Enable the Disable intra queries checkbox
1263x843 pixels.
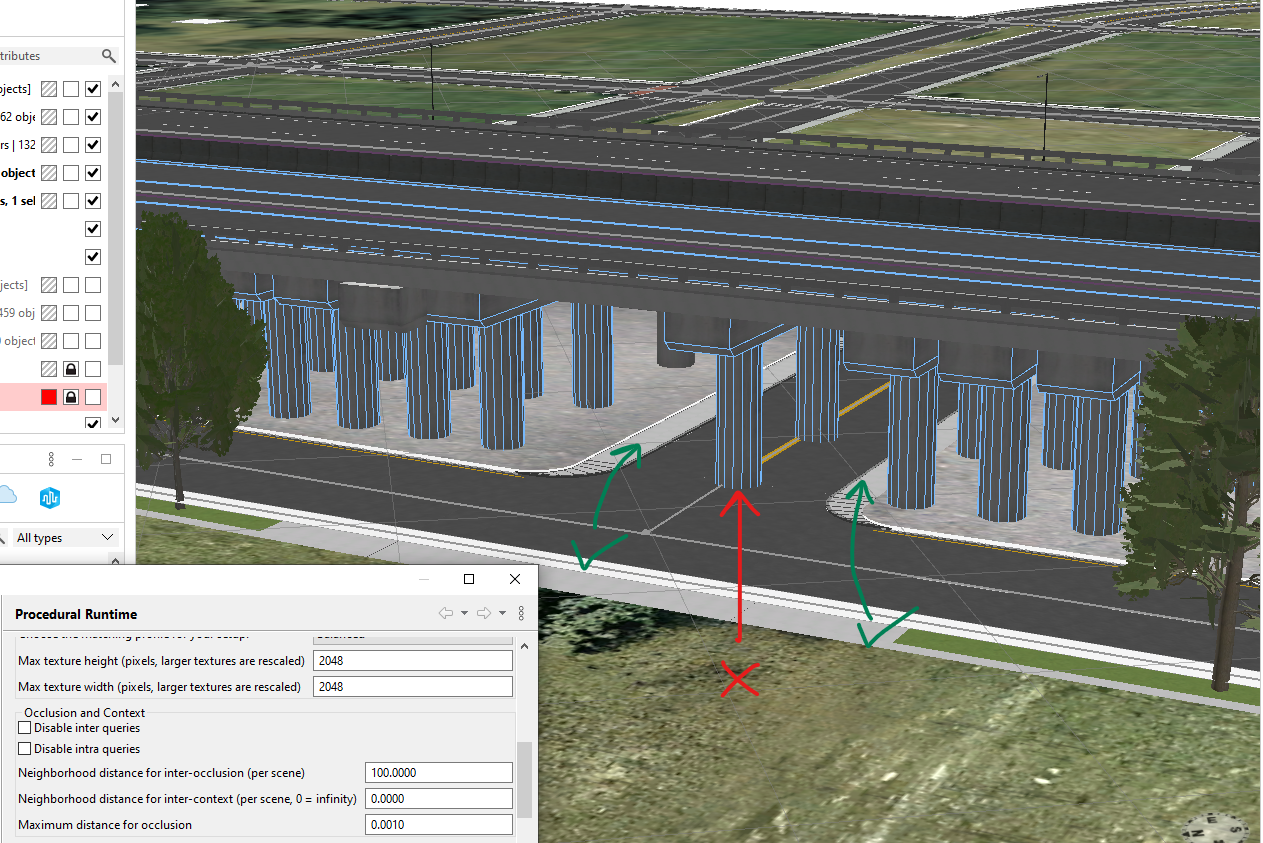click(22, 748)
